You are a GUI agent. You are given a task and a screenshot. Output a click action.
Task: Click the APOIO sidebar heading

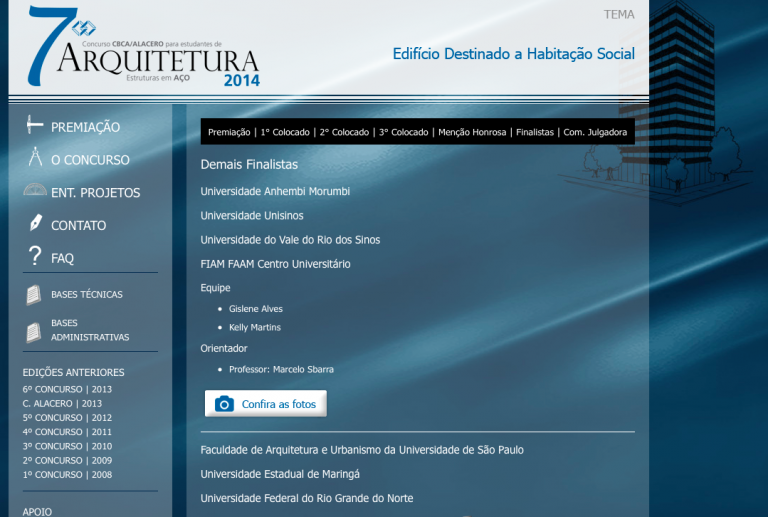click(37, 512)
